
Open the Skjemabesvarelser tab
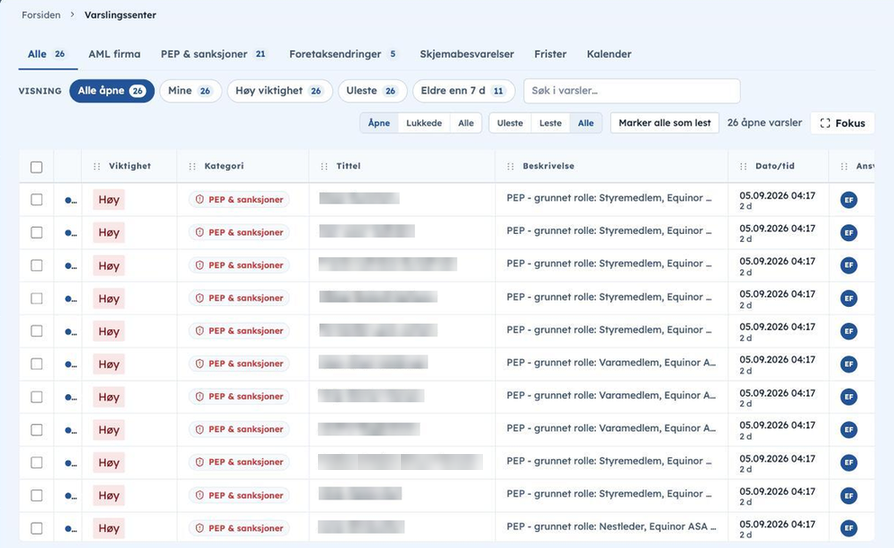click(467, 54)
